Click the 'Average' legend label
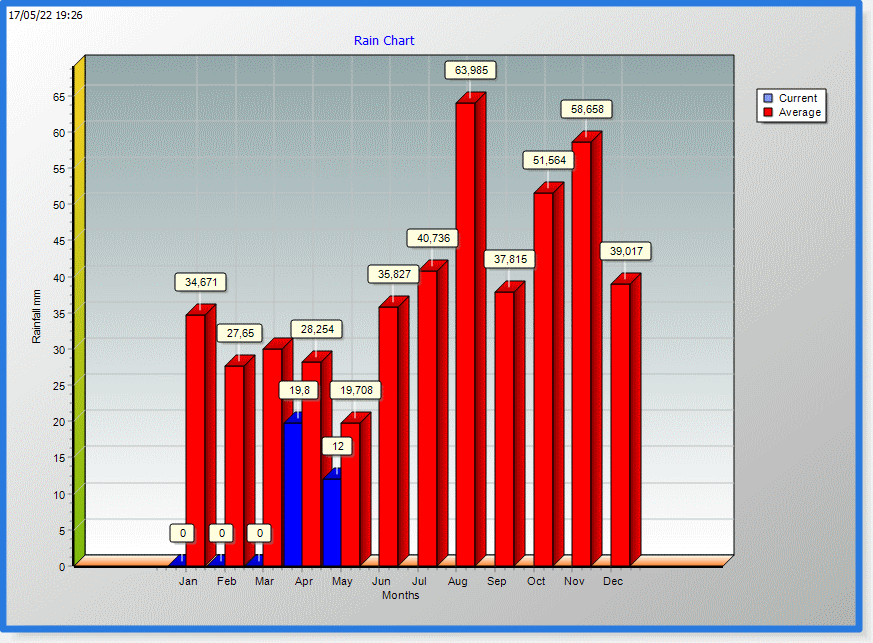The image size is (873, 643). [800, 112]
